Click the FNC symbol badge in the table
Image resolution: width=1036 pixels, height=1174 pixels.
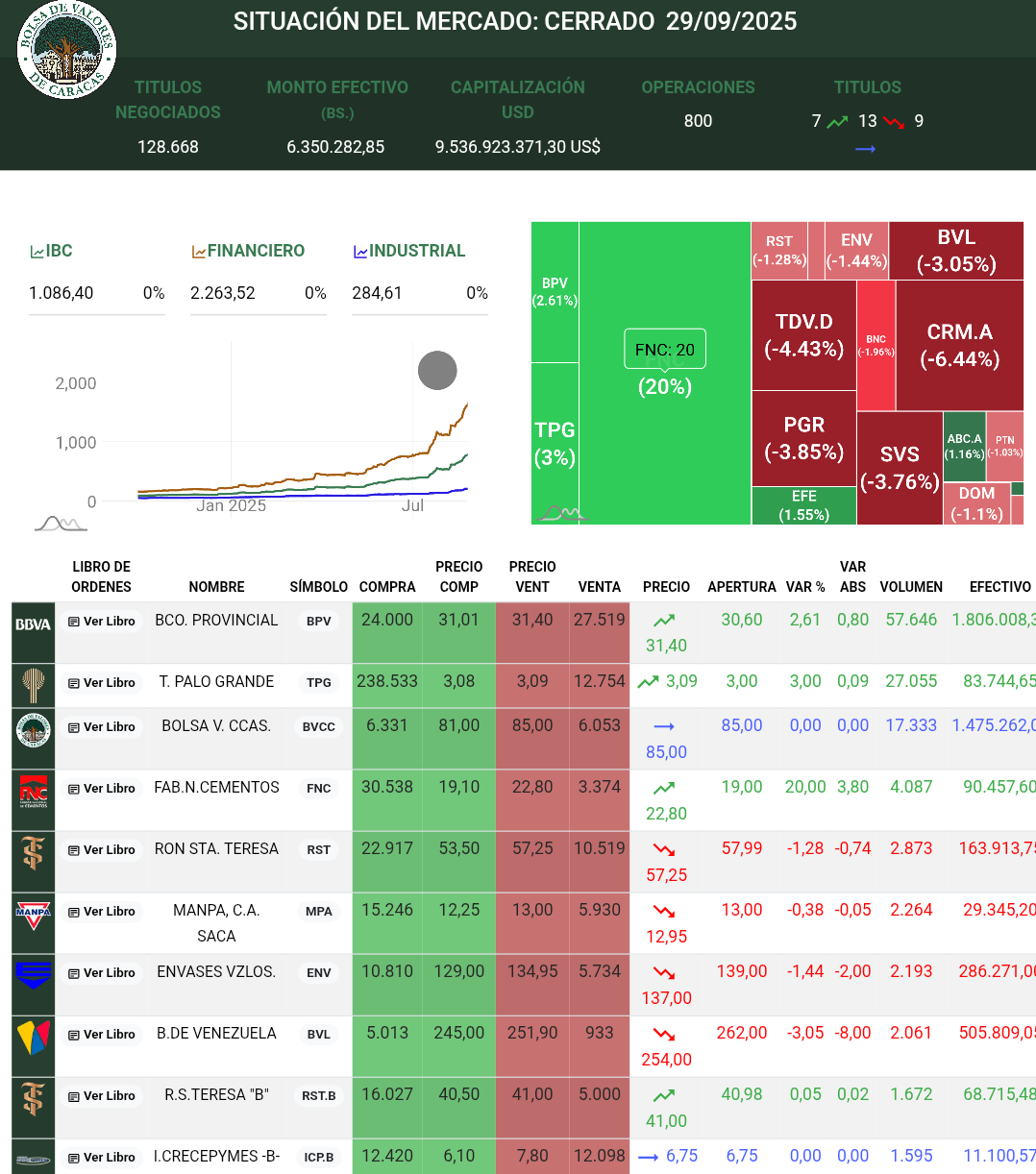click(x=318, y=789)
